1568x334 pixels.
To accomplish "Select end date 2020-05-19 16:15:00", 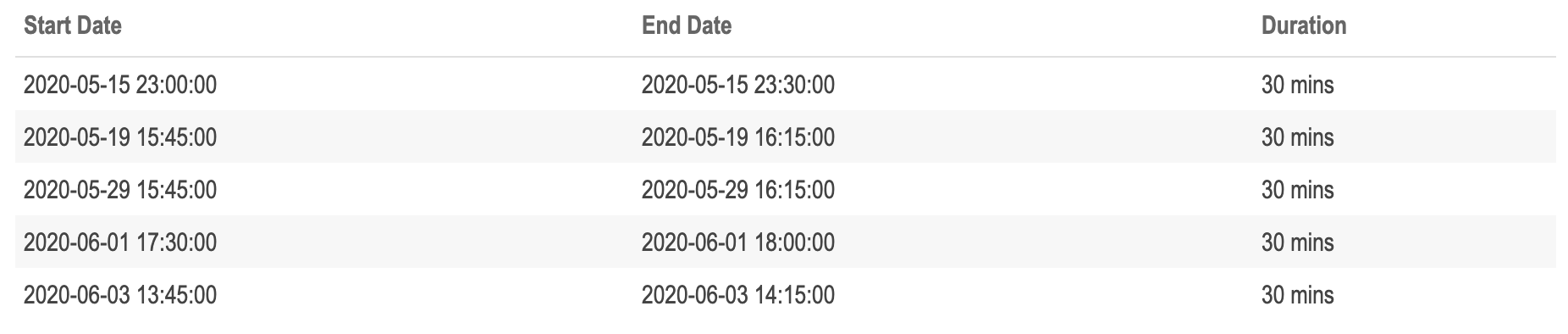I will point(738,137).
